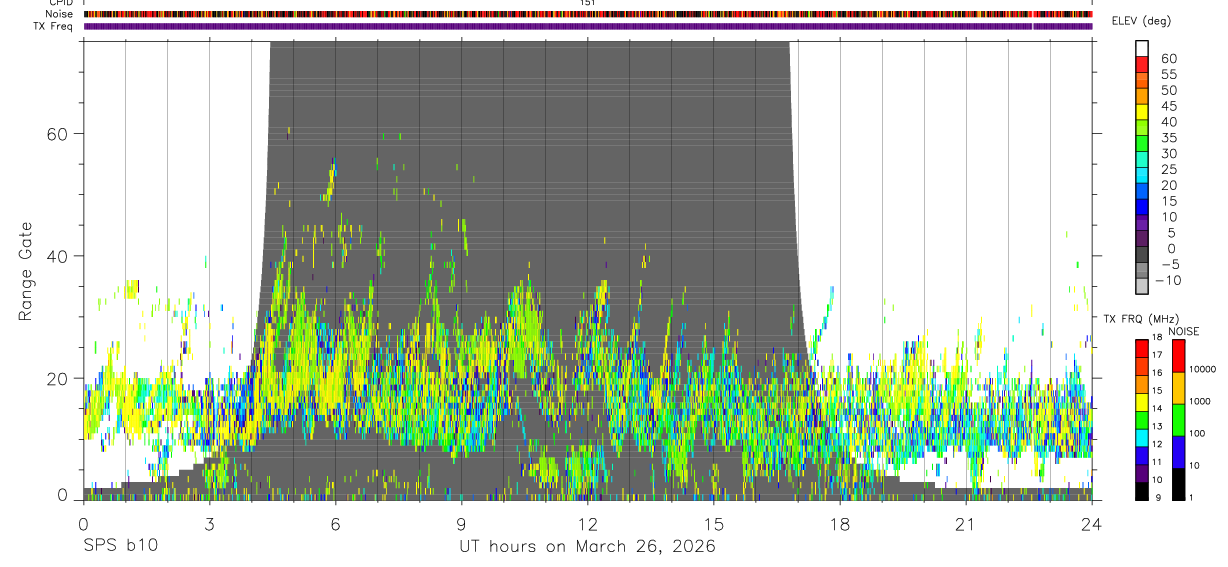Screen dimensions: 1228x567
Task: Click the 'TX Freq' row label at top left
Action: pos(51,26)
